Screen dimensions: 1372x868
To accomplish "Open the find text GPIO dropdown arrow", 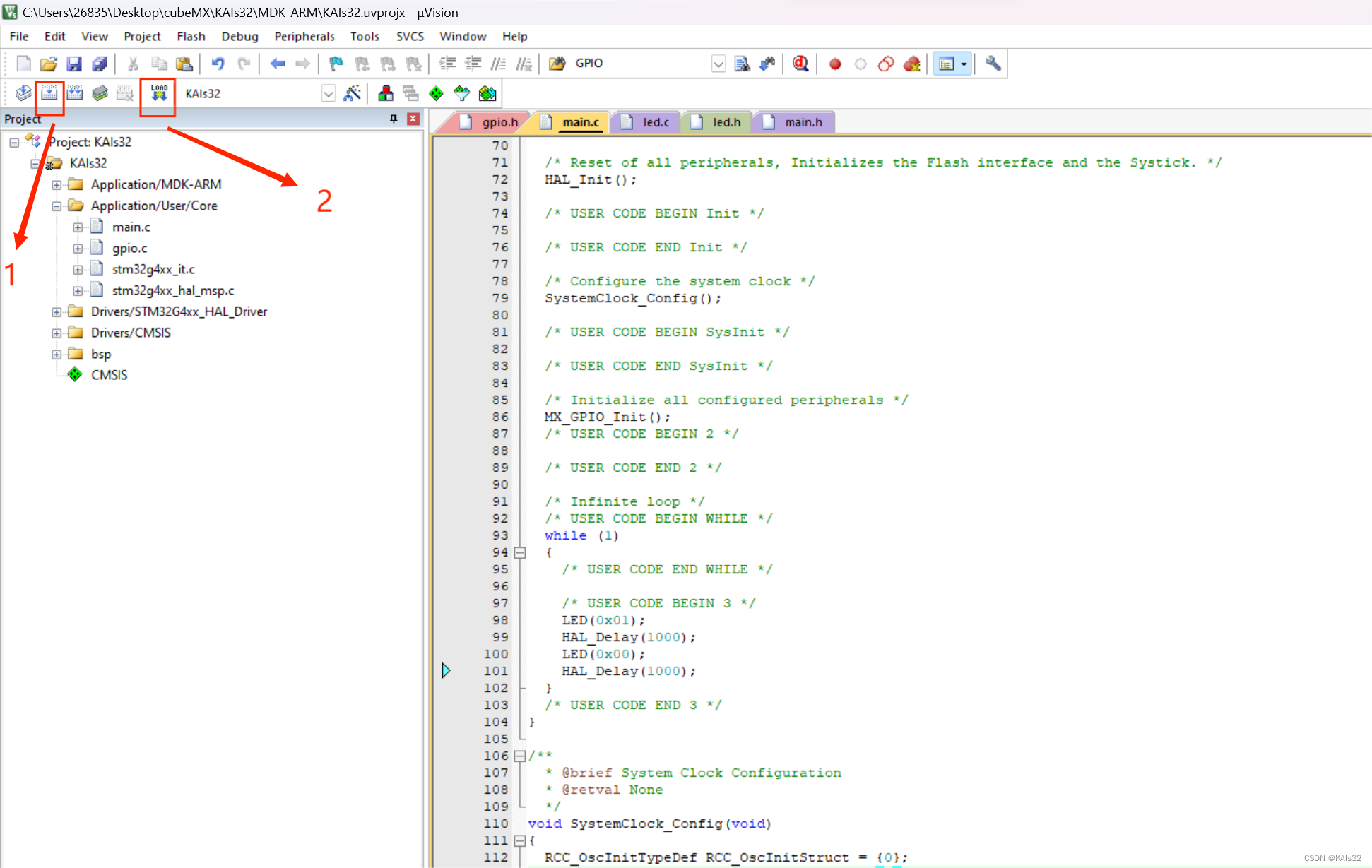I will (718, 64).
